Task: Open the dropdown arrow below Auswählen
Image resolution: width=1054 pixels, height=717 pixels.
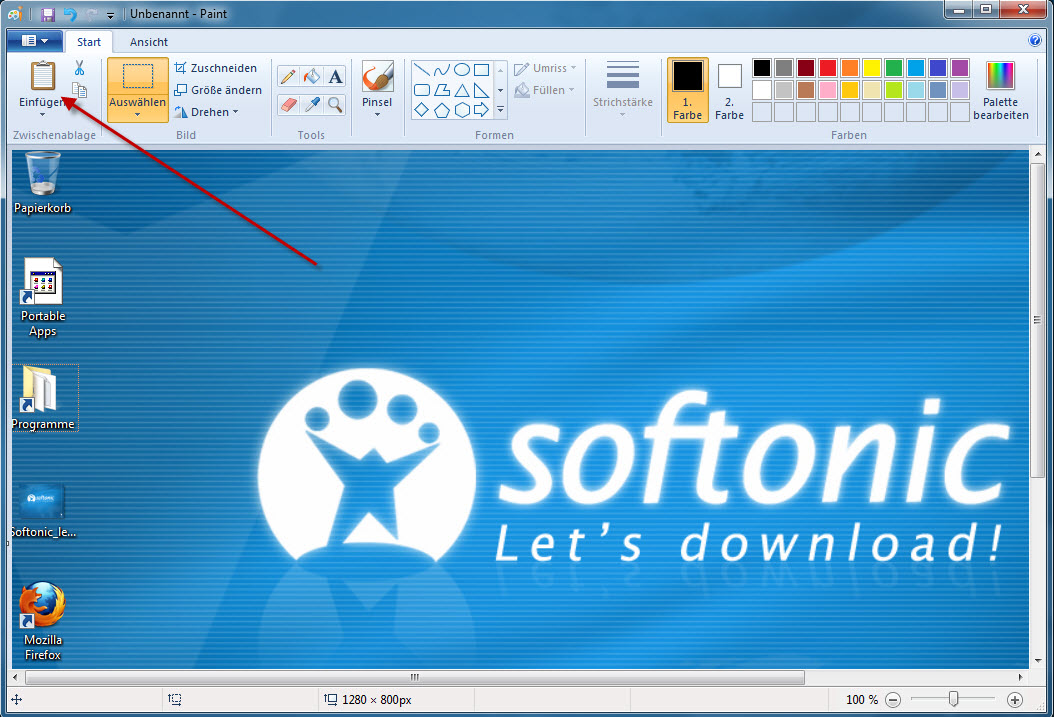Action: (x=138, y=114)
